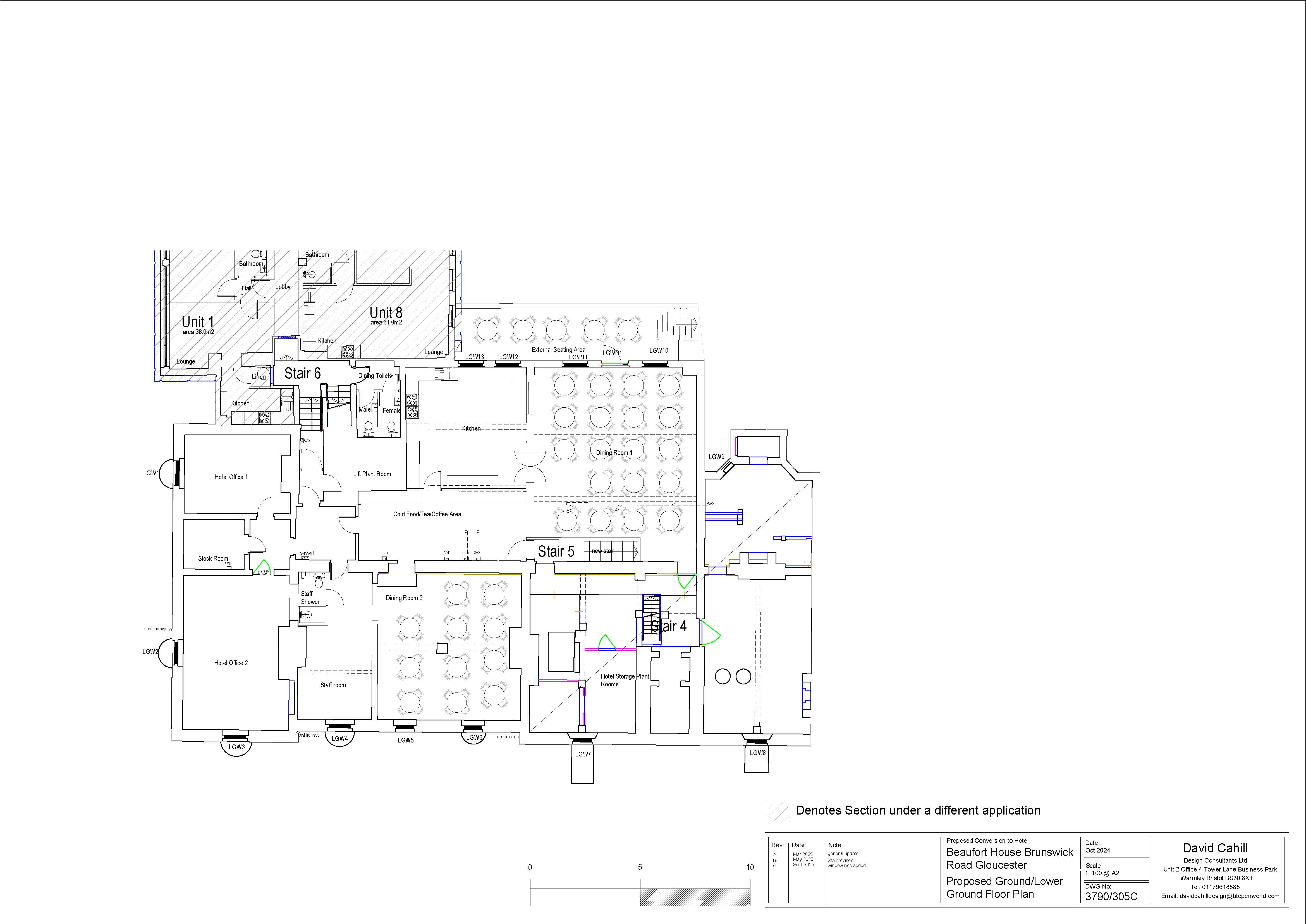
Task: Click the David Cahill company heading
Action: pos(1215,848)
